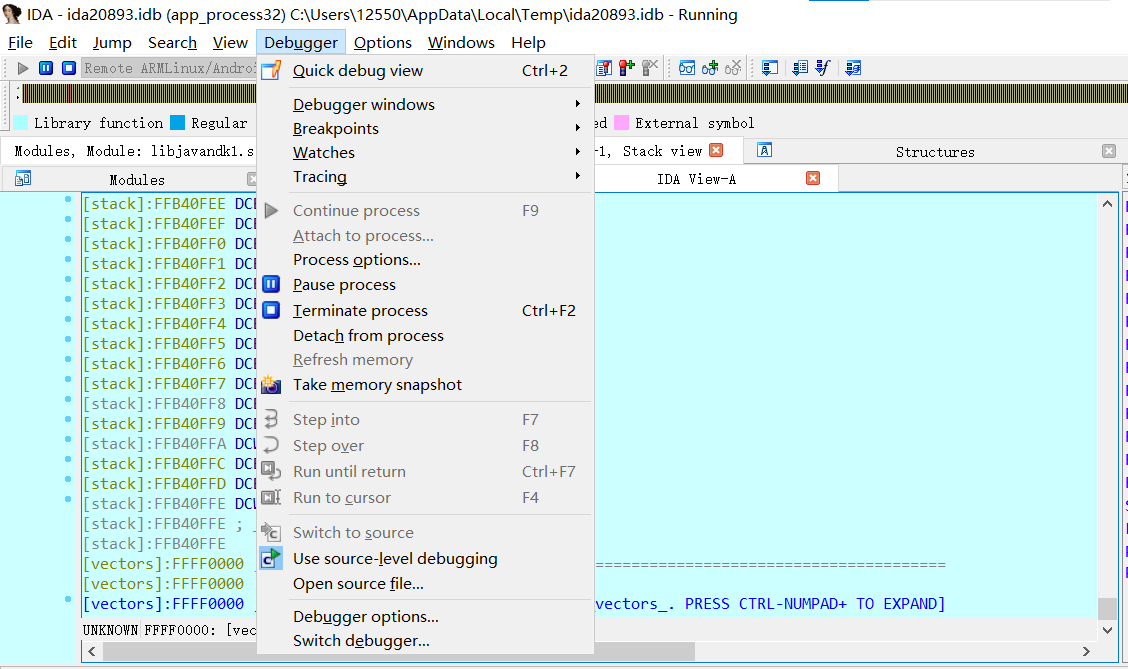This screenshot has width=1128, height=669.
Task: Select Quick debug view menu entry
Action: pos(425,70)
